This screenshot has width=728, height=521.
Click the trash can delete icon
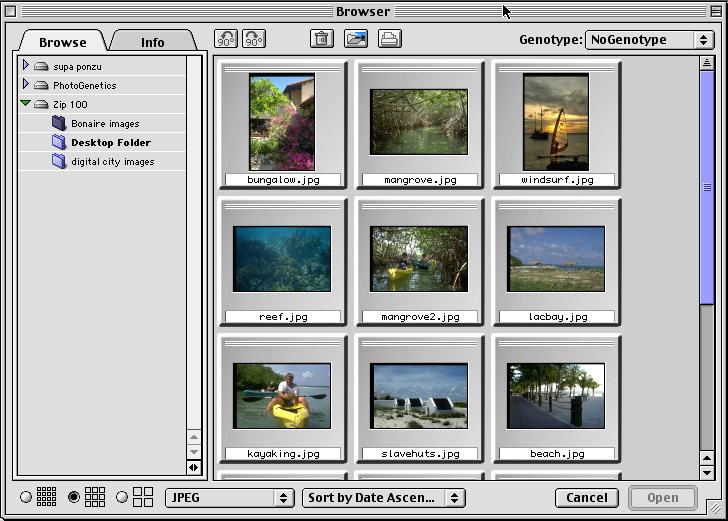[321, 39]
